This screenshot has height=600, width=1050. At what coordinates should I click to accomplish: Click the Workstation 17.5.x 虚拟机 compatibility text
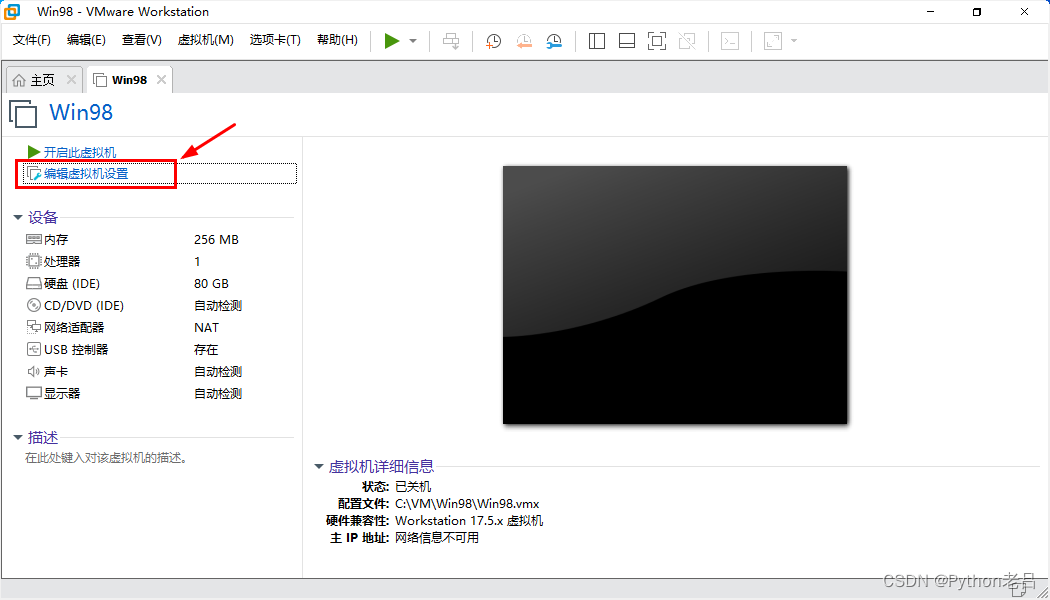click(x=469, y=520)
